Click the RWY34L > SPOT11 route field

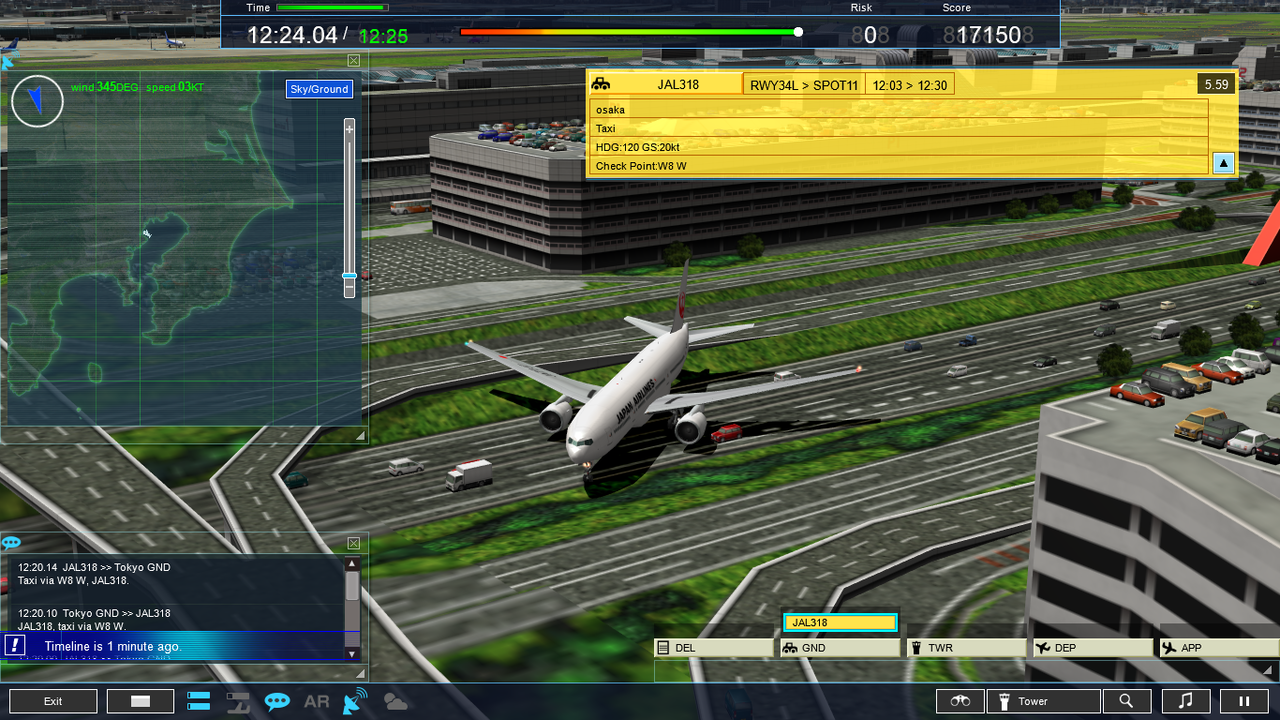[x=804, y=85]
